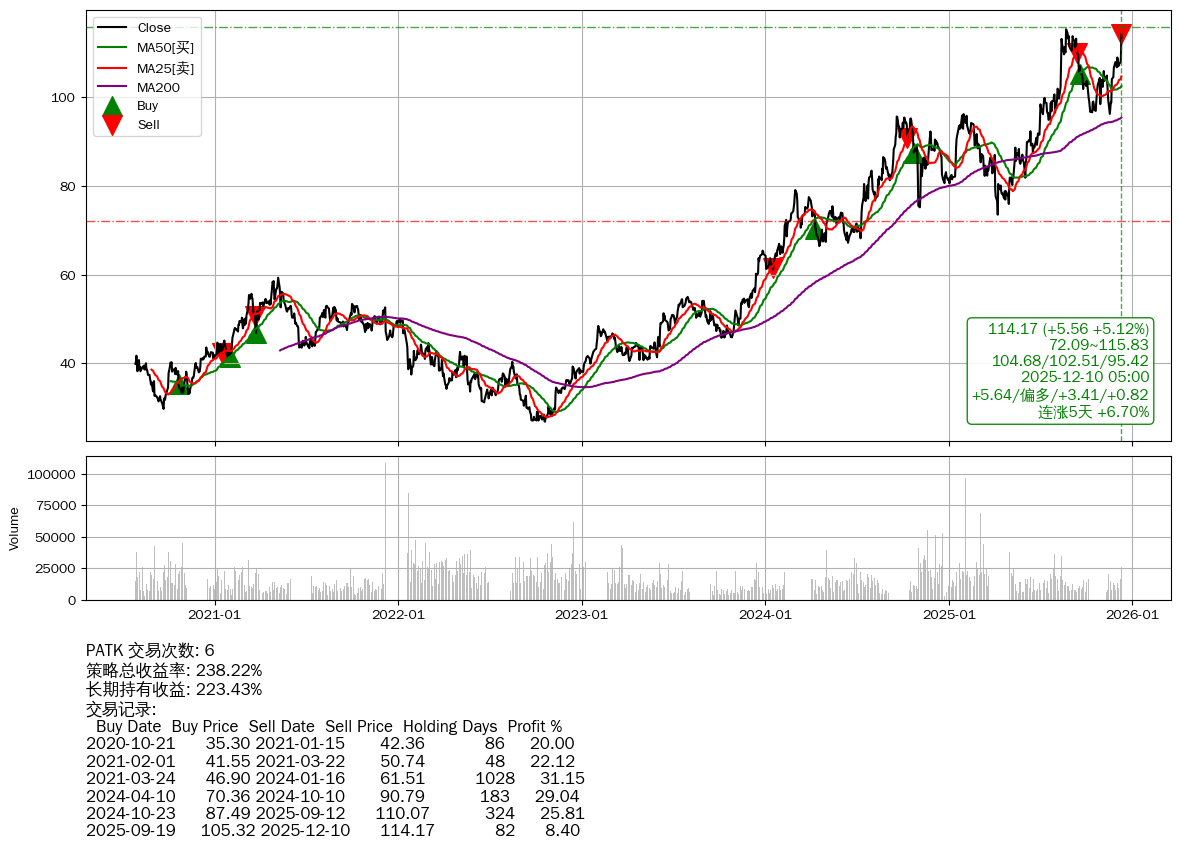Screen dimensions: 1180x849
Task: Click the buy marker at April 2024
Action: tap(815, 229)
